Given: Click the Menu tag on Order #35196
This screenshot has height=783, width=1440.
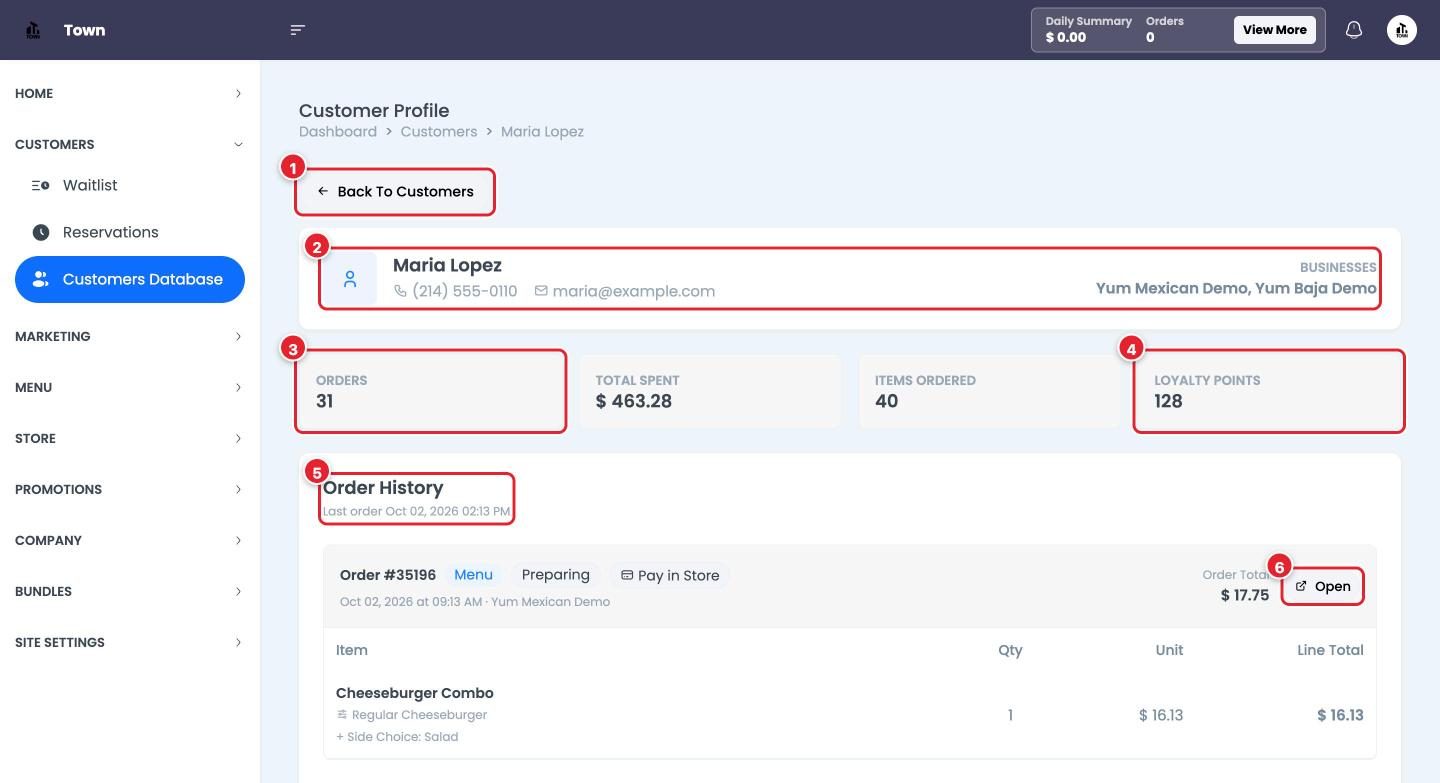Looking at the screenshot, I should 473,575.
